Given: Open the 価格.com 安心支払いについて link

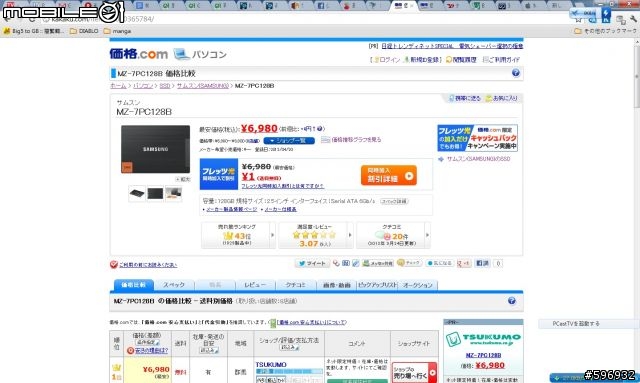Looking at the screenshot, I should (311, 323).
